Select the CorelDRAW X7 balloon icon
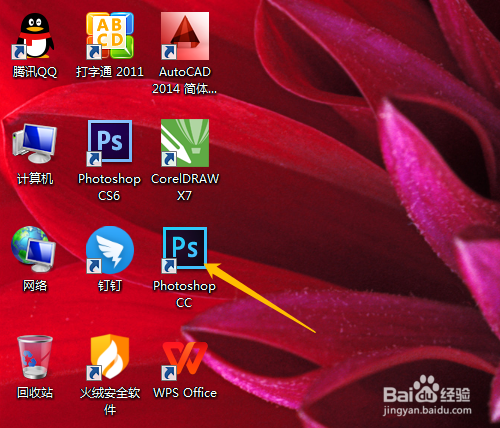 click(185, 143)
